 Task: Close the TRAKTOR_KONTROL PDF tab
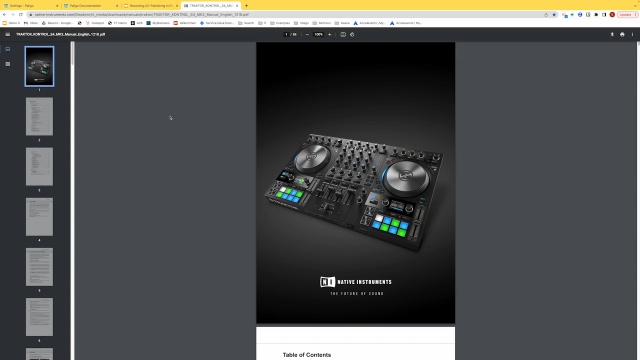(237, 6)
